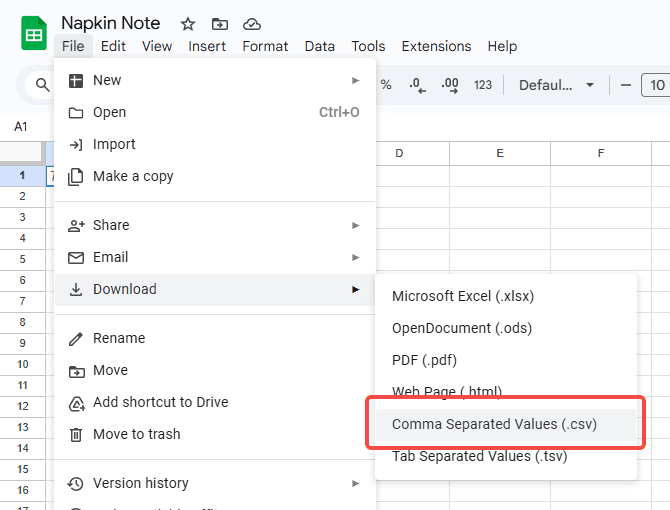
Task: Select row 15 header
Action: 22,469
